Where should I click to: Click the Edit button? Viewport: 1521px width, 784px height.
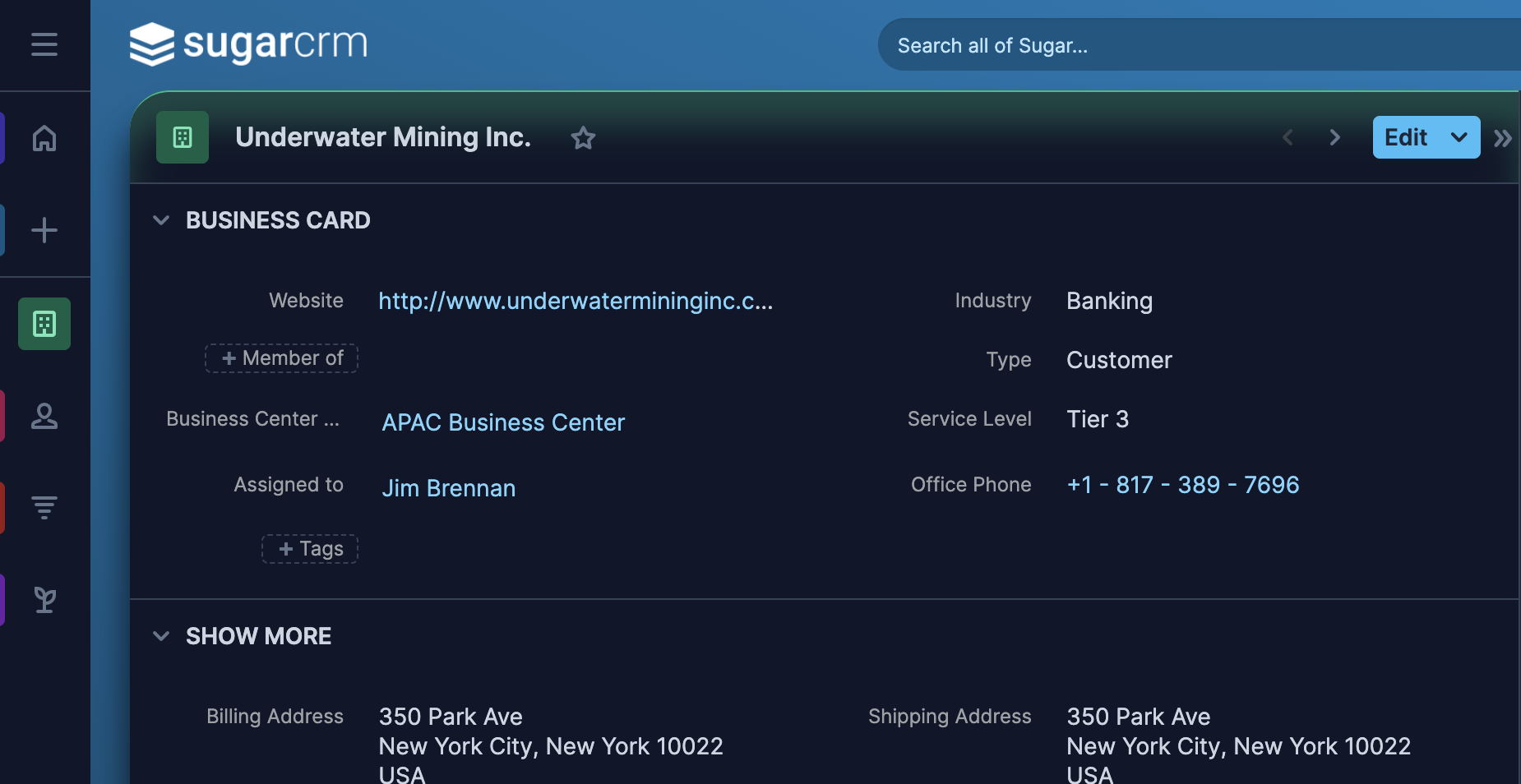point(1406,137)
